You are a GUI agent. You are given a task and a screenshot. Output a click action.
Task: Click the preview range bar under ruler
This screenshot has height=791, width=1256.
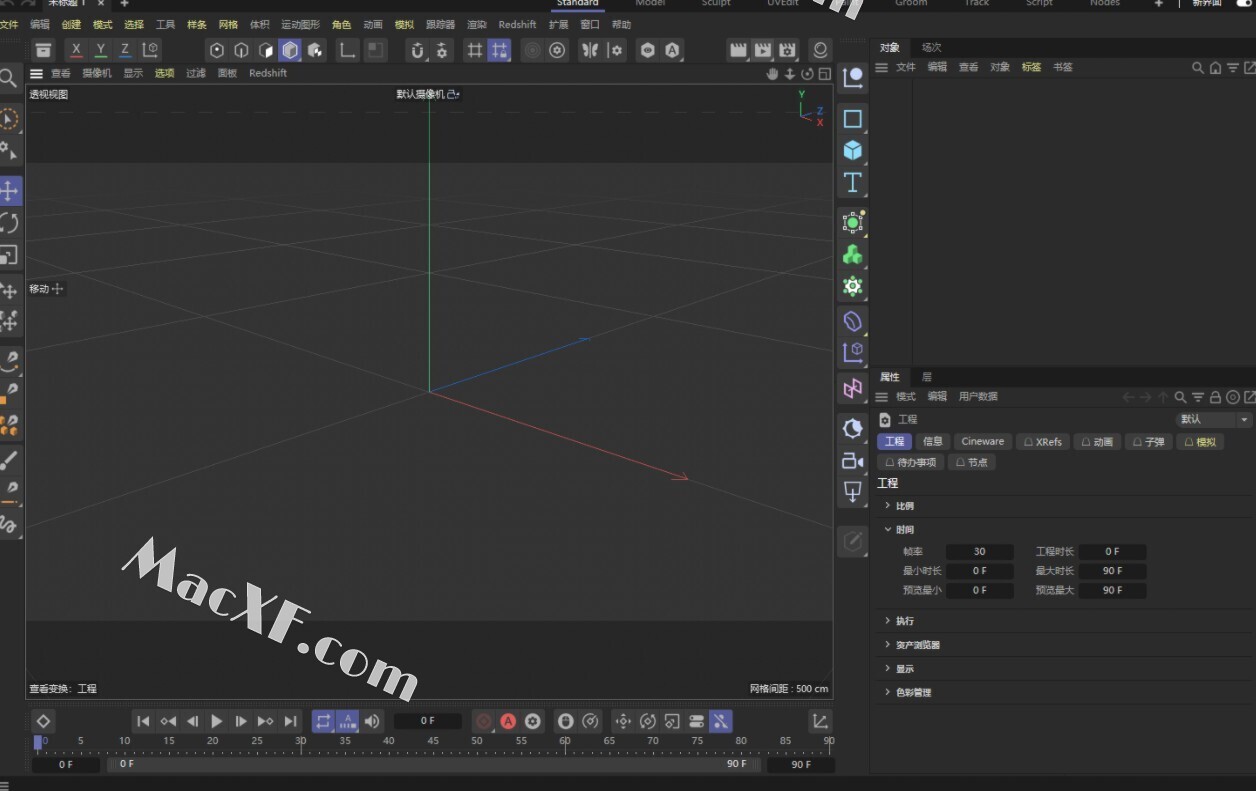[432, 764]
